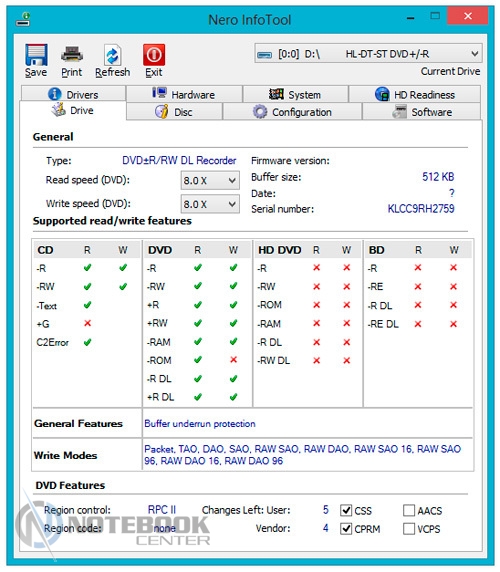The image size is (500, 572).
Task: Click the drive icon in the Current Drive selector
Action: (264, 55)
